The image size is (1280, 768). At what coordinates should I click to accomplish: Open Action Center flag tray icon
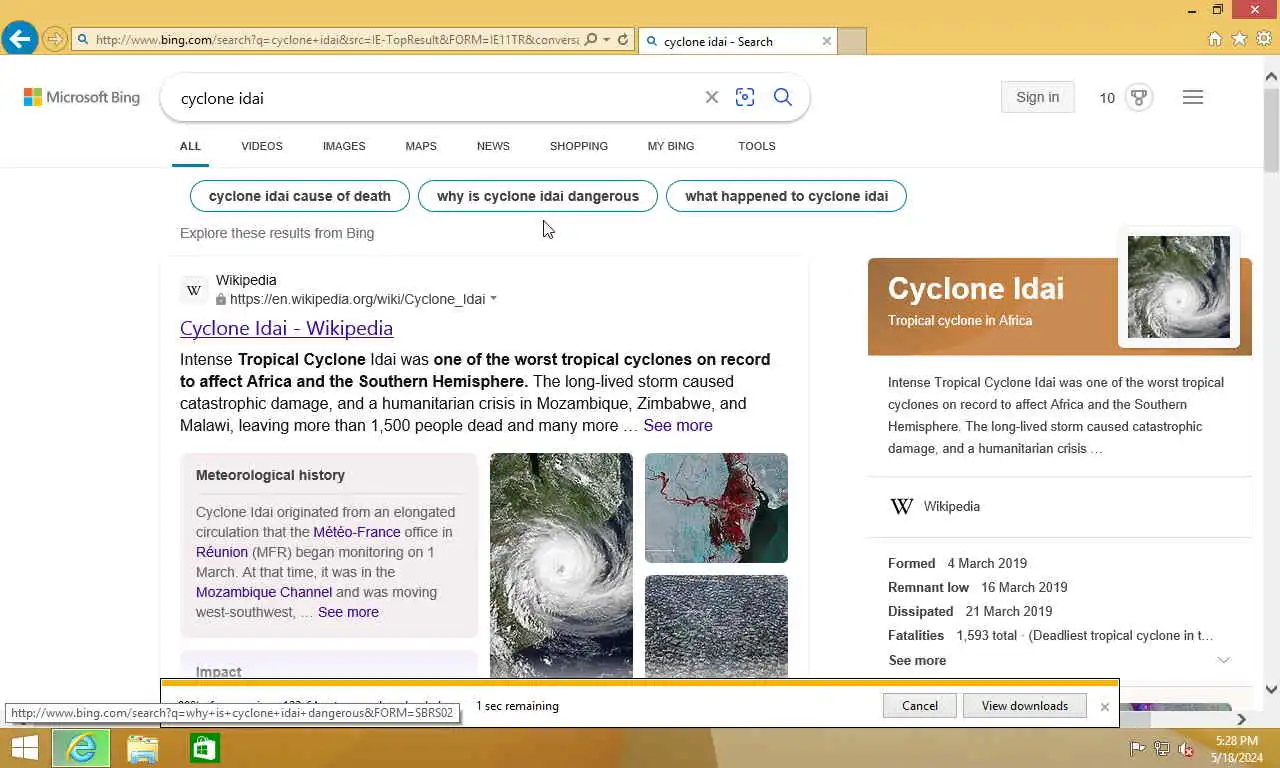click(x=1138, y=748)
